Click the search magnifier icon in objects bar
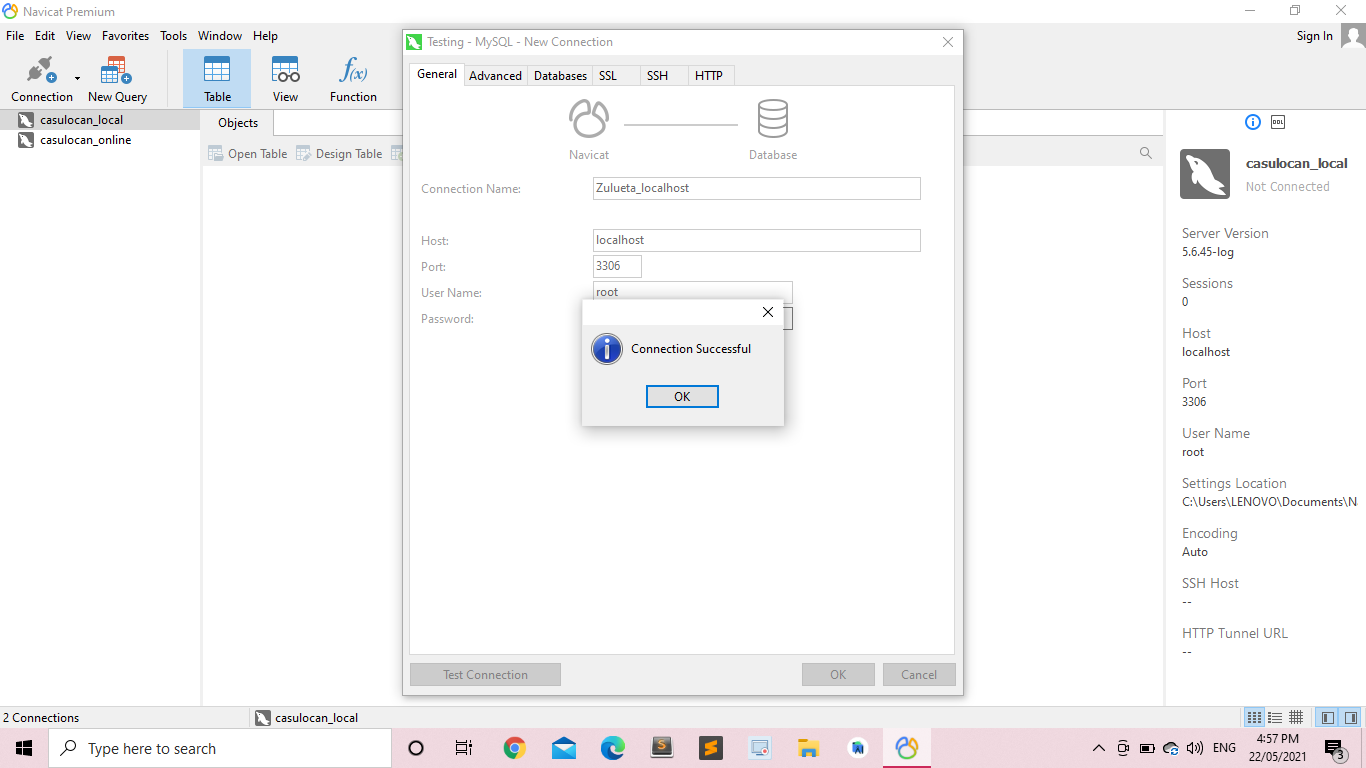Image resolution: width=1366 pixels, height=768 pixels. pos(1146,154)
